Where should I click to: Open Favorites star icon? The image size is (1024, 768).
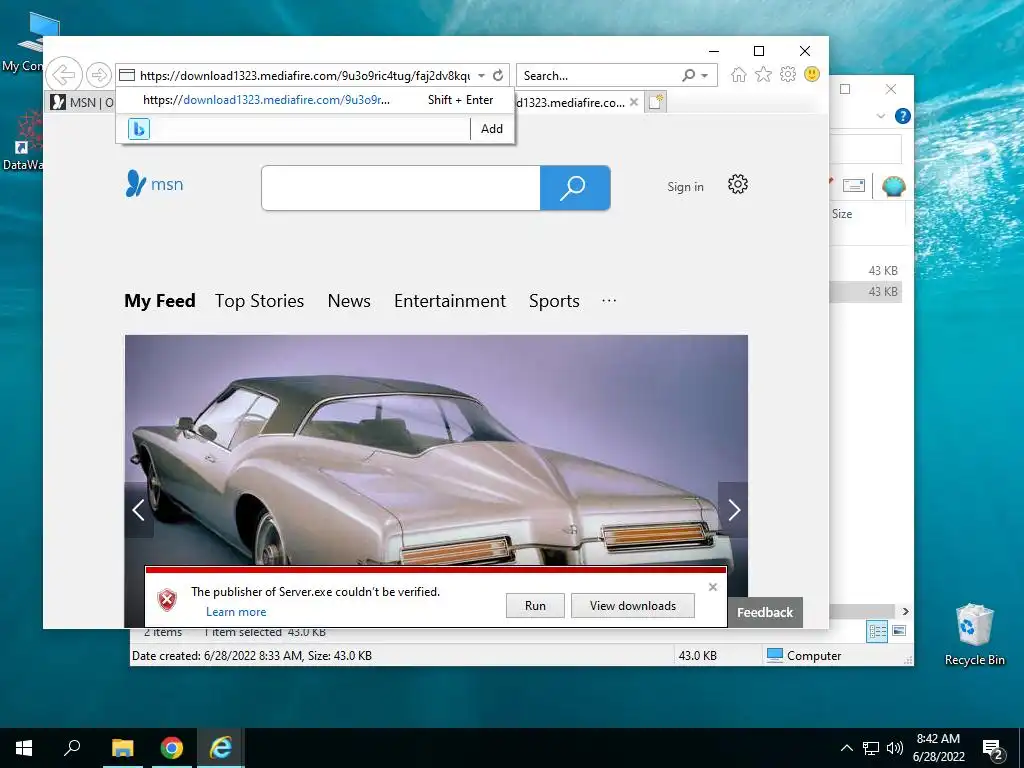click(x=763, y=74)
